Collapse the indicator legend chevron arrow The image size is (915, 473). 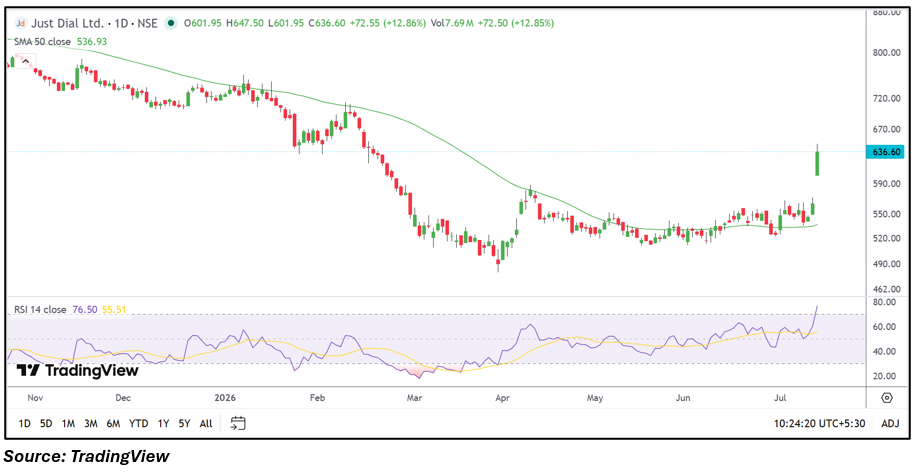(26, 61)
